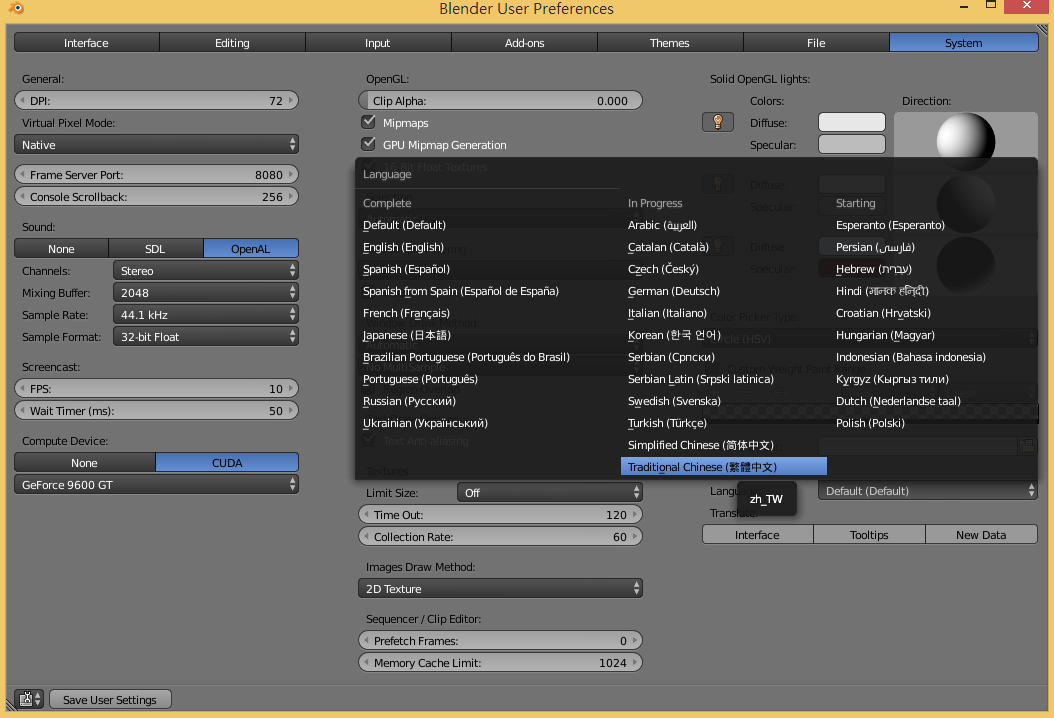Image resolution: width=1054 pixels, height=718 pixels.
Task: Select OpenAL sound device
Action: point(251,249)
